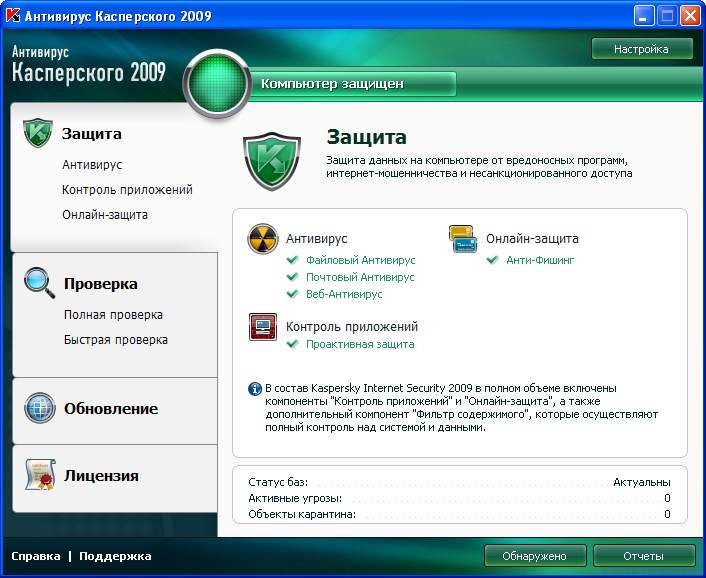Click the Обнаружено button
Screen dimensions: 706x578
tap(535, 556)
